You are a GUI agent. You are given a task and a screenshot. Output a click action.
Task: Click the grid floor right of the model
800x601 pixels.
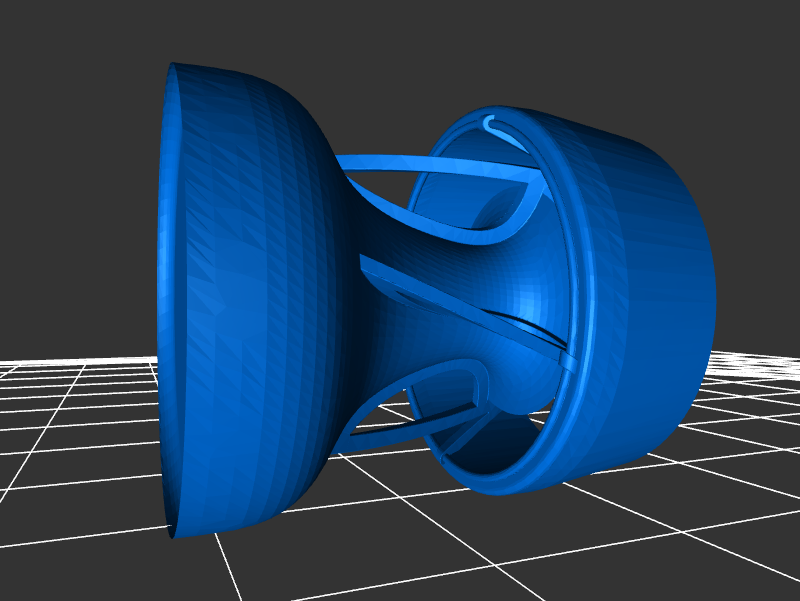(x=750, y=400)
